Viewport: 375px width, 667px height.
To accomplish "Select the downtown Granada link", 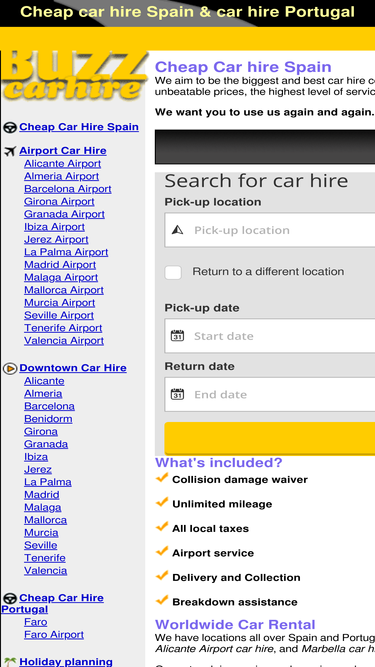I will coord(46,444).
